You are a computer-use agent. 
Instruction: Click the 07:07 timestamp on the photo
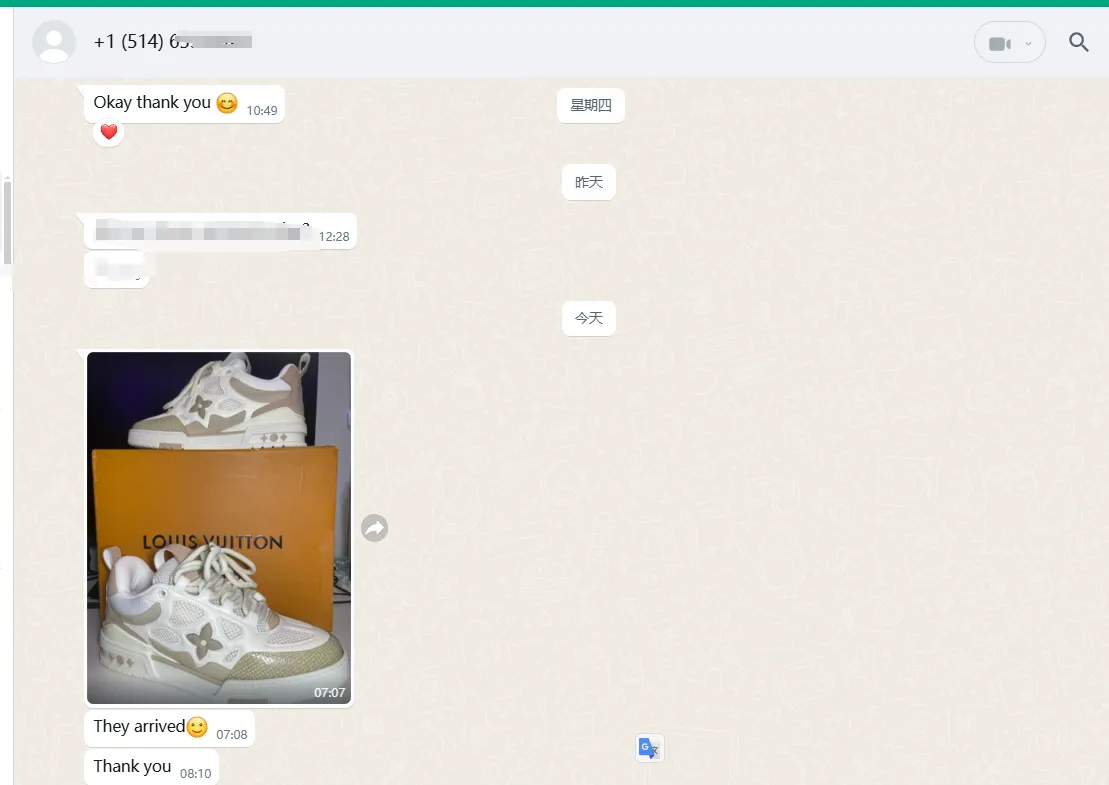330,693
